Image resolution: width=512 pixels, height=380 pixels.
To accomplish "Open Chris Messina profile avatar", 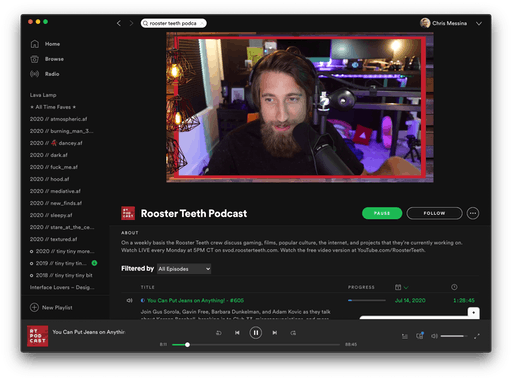I will [x=425, y=23].
